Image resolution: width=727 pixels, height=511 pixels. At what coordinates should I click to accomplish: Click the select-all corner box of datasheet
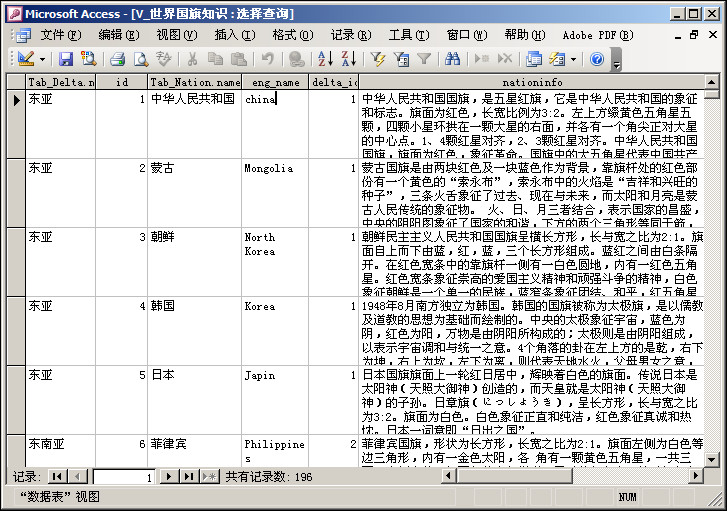coord(16,82)
